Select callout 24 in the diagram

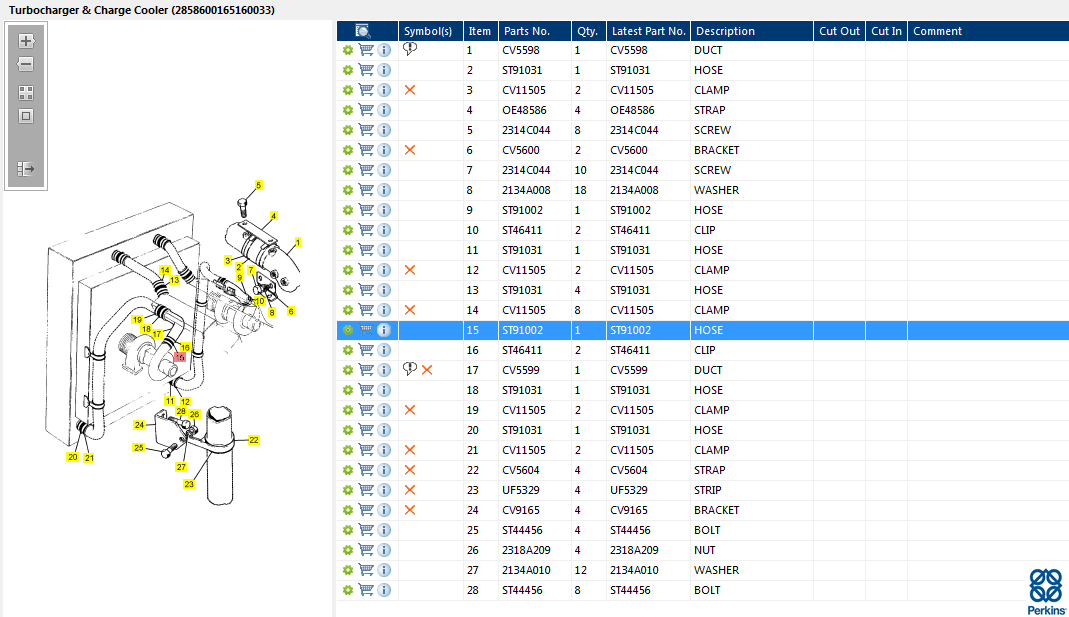139,425
